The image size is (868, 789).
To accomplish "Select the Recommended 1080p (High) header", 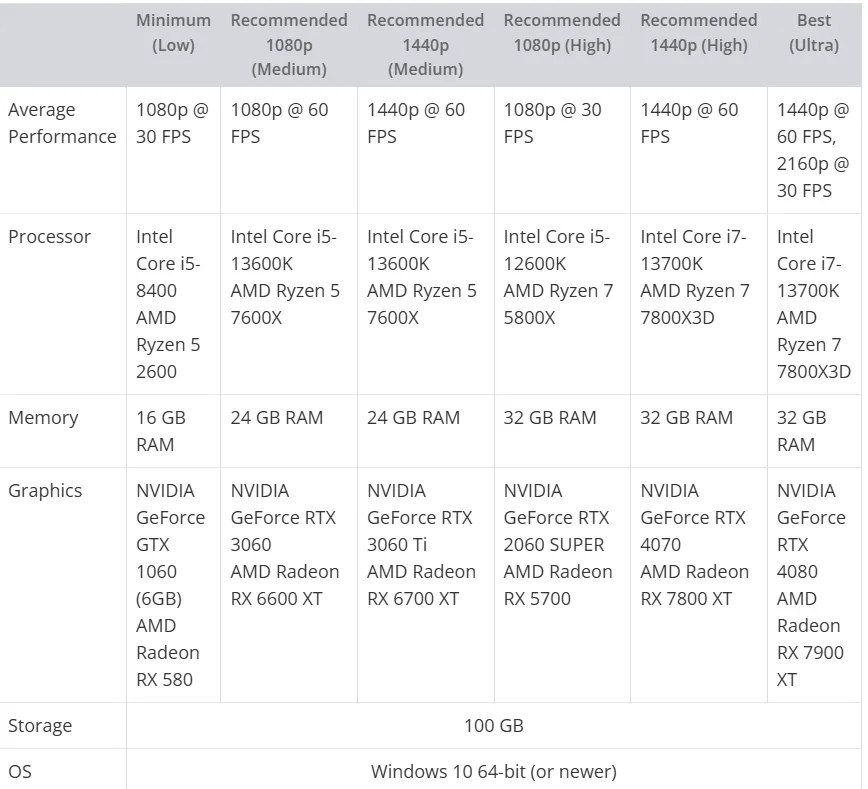I will click(562, 33).
